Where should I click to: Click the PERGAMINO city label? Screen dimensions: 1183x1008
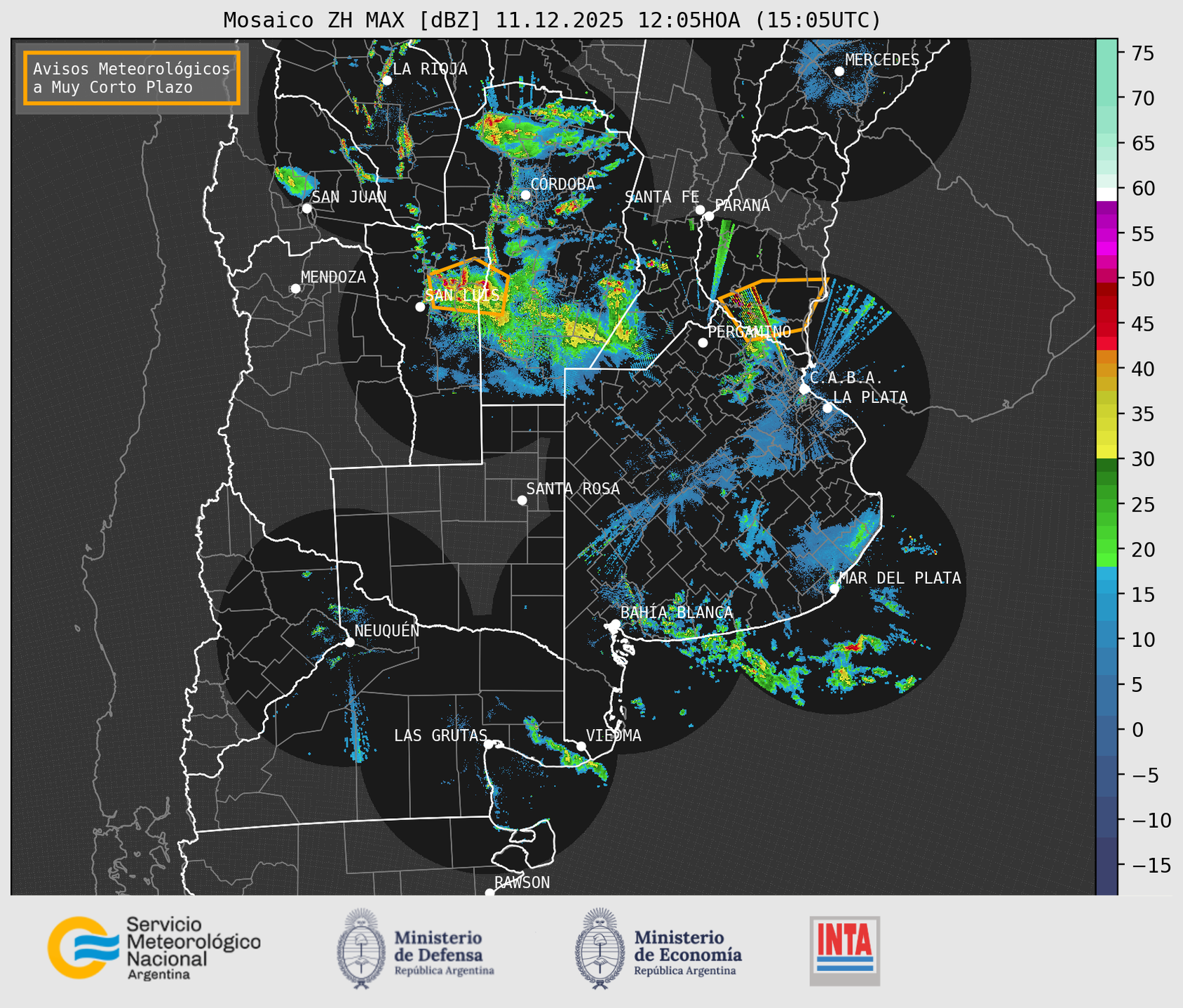click(x=749, y=332)
